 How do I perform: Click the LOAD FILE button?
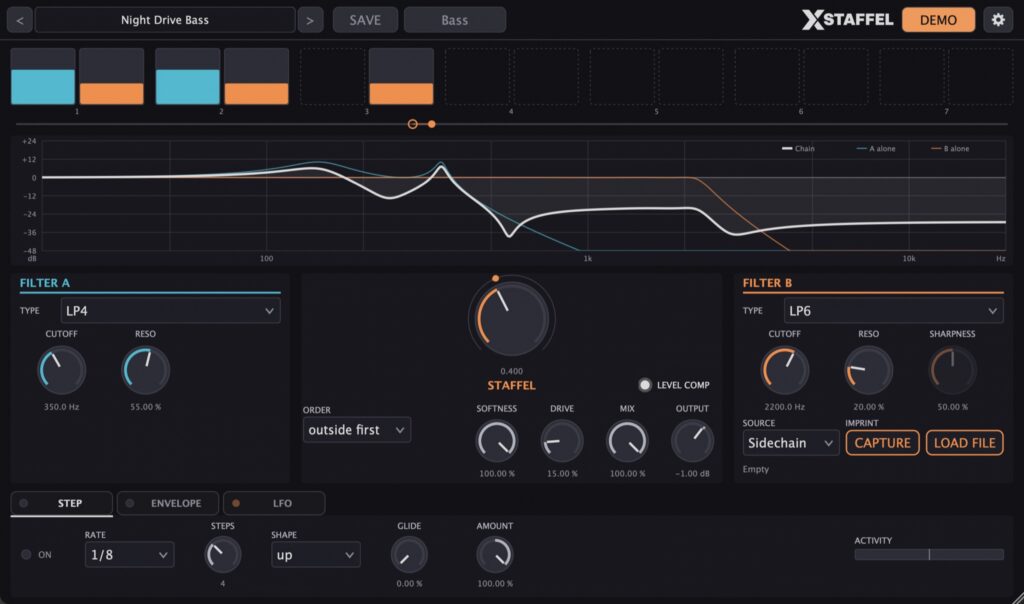[x=965, y=443]
